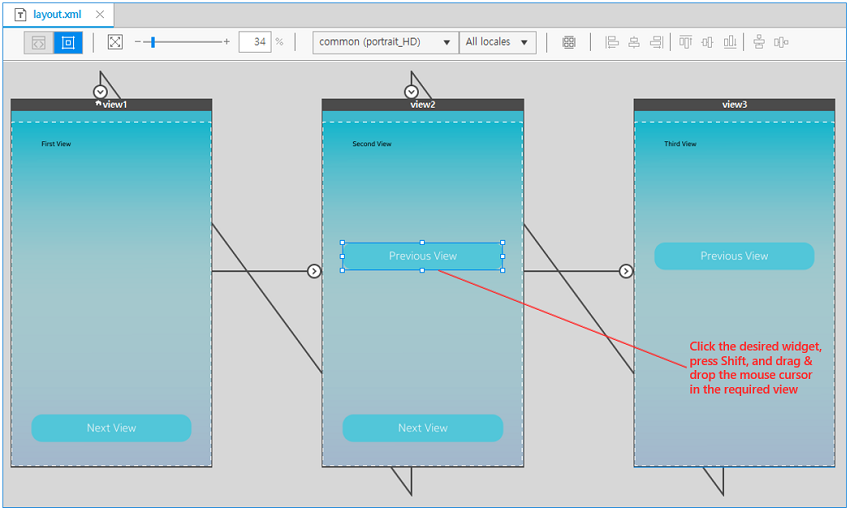Viewport: 850px width, 512px height.
Task: Click the zoom in plus sign
Action: click(227, 42)
